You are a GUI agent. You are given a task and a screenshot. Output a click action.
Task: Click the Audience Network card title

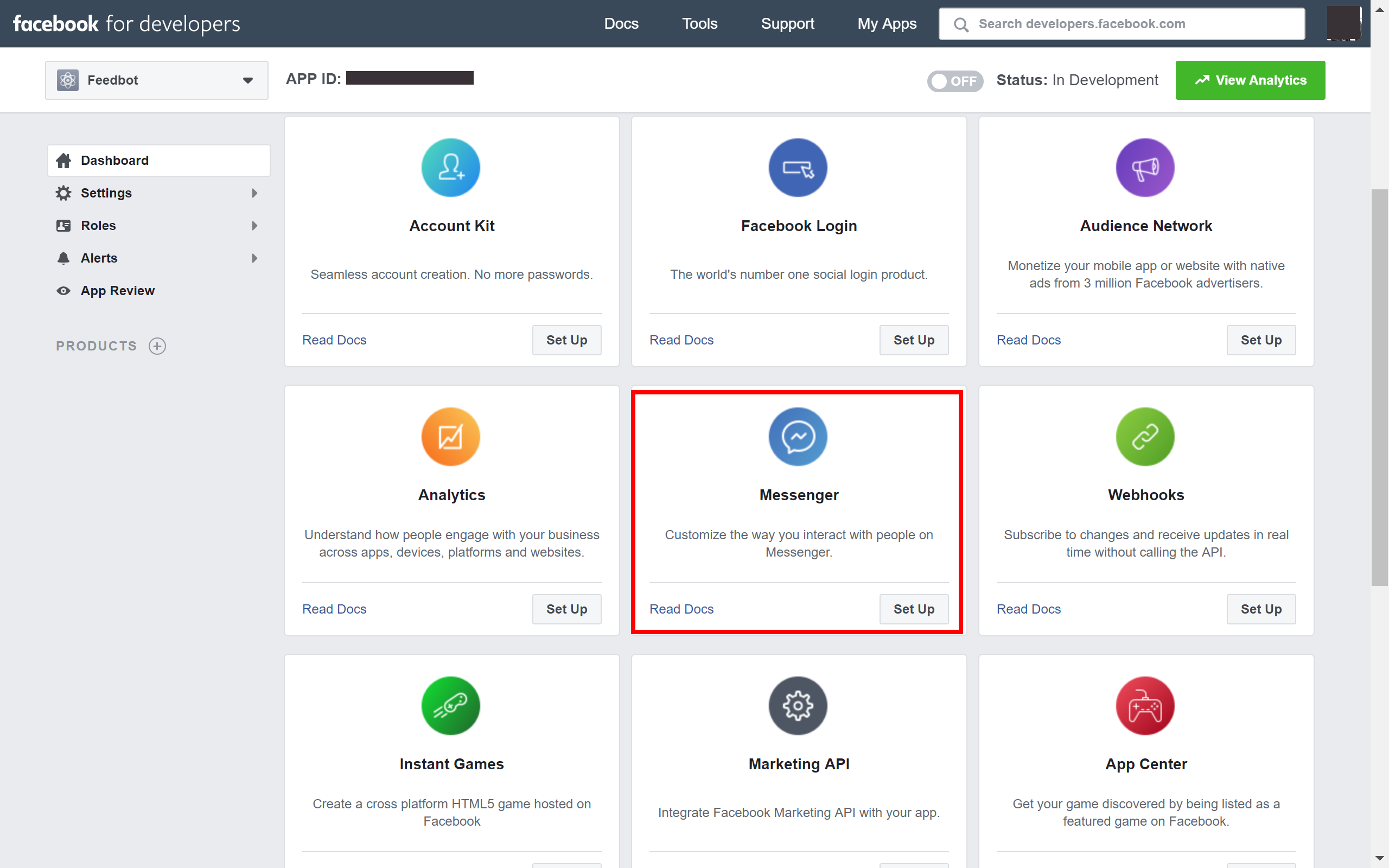click(1146, 226)
